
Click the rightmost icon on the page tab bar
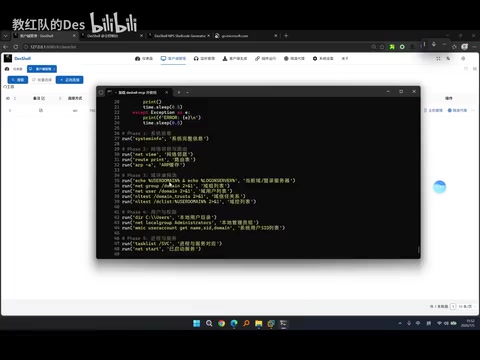click(475, 69)
